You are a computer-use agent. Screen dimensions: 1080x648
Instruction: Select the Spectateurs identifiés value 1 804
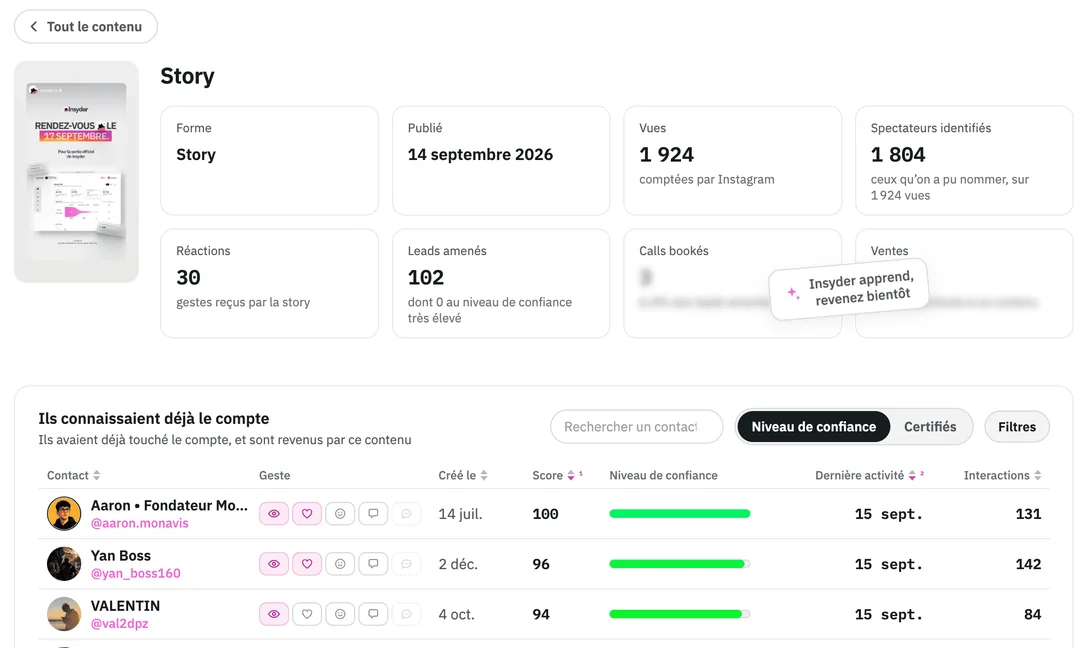897,155
